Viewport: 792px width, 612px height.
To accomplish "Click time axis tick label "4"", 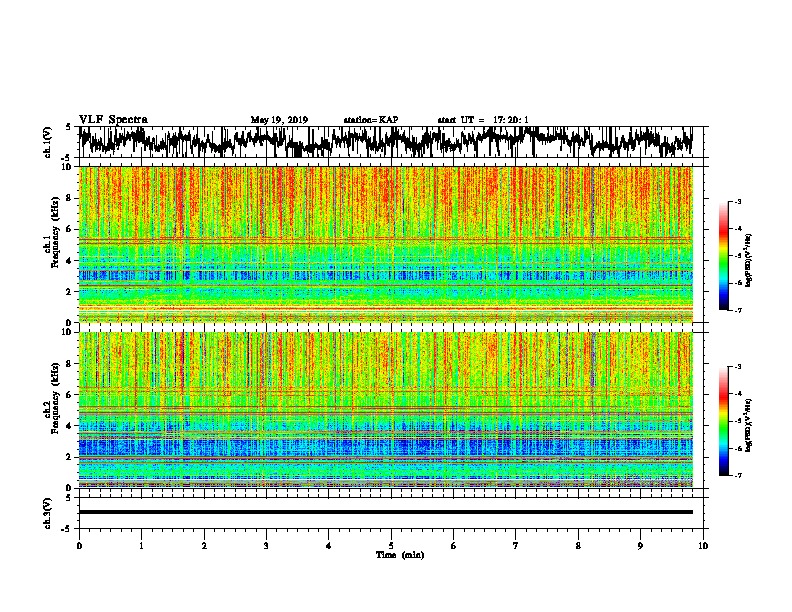I will coord(329,546).
